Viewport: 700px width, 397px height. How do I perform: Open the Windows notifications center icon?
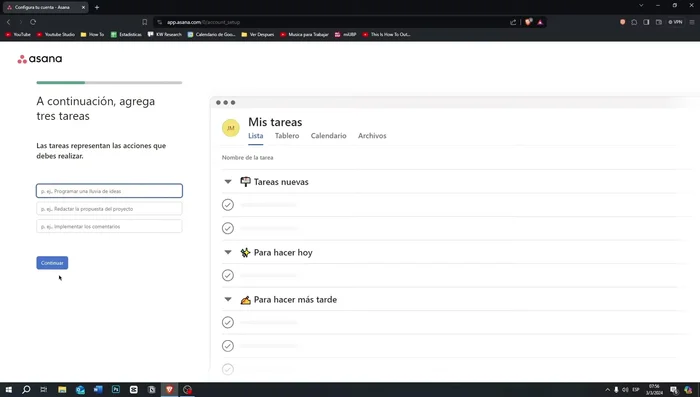click(674, 389)
